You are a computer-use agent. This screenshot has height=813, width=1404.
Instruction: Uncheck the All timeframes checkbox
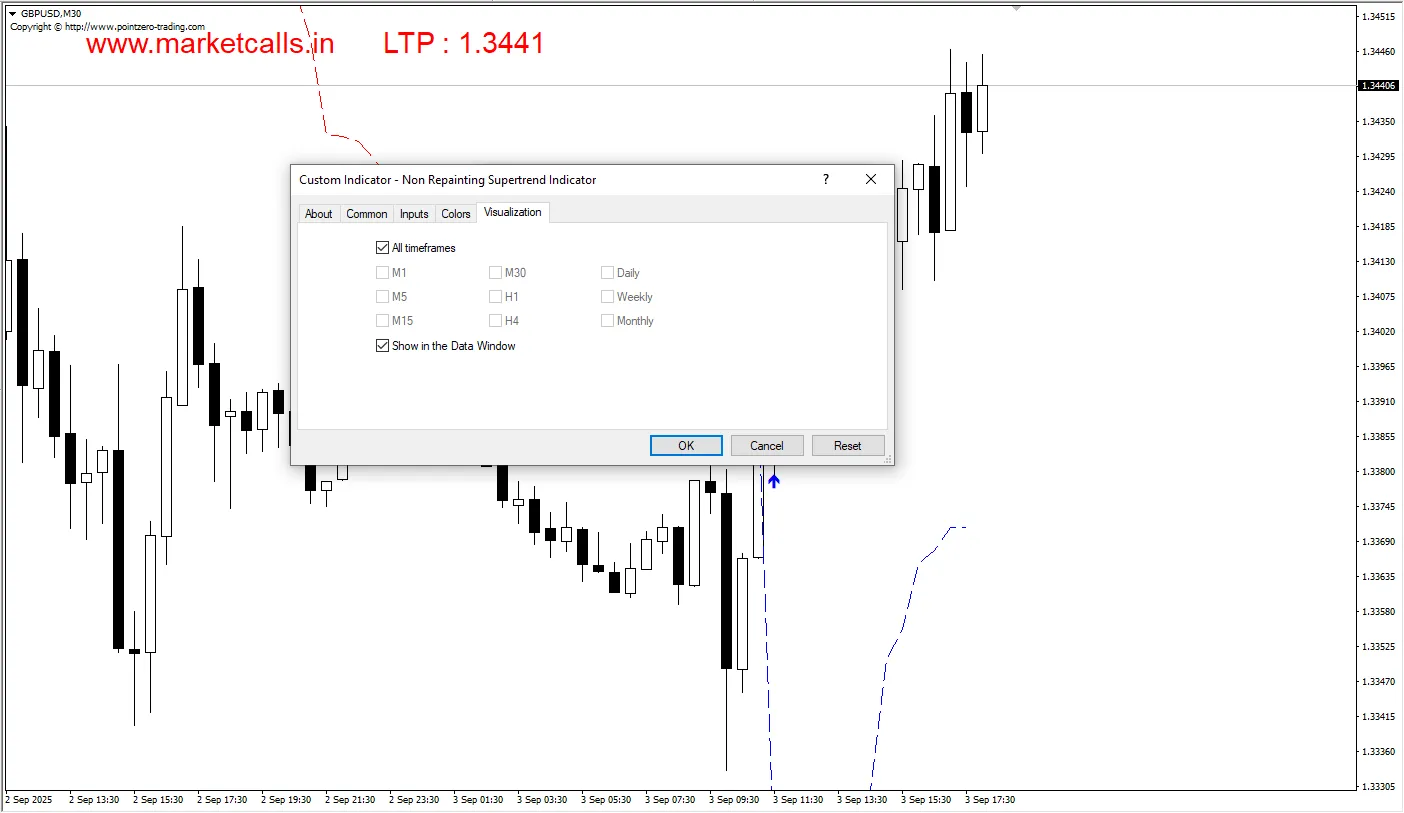click(382, 248)
